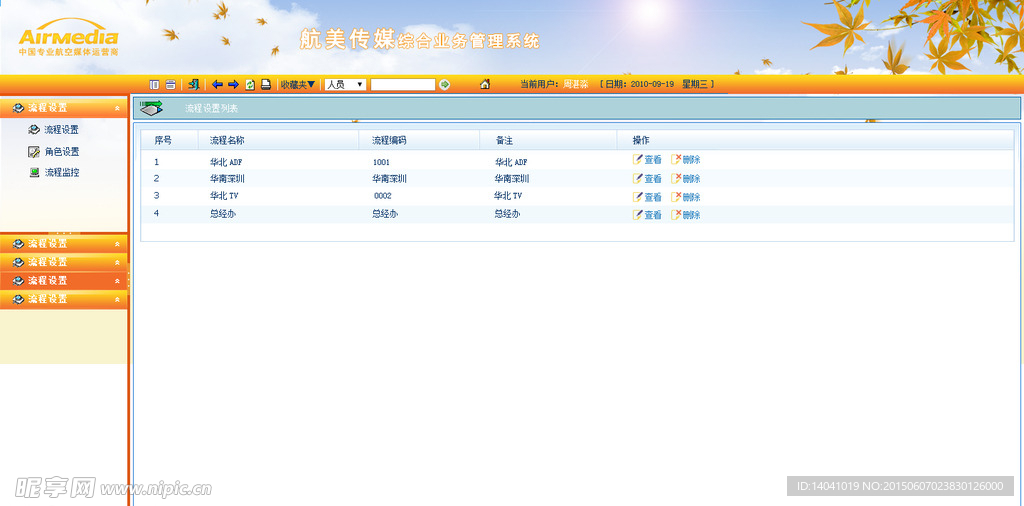Click the green refresh icon in toolbar
Image resolution: width=1024 pixels, height=506 pixels.
click(x=250, y=85)
